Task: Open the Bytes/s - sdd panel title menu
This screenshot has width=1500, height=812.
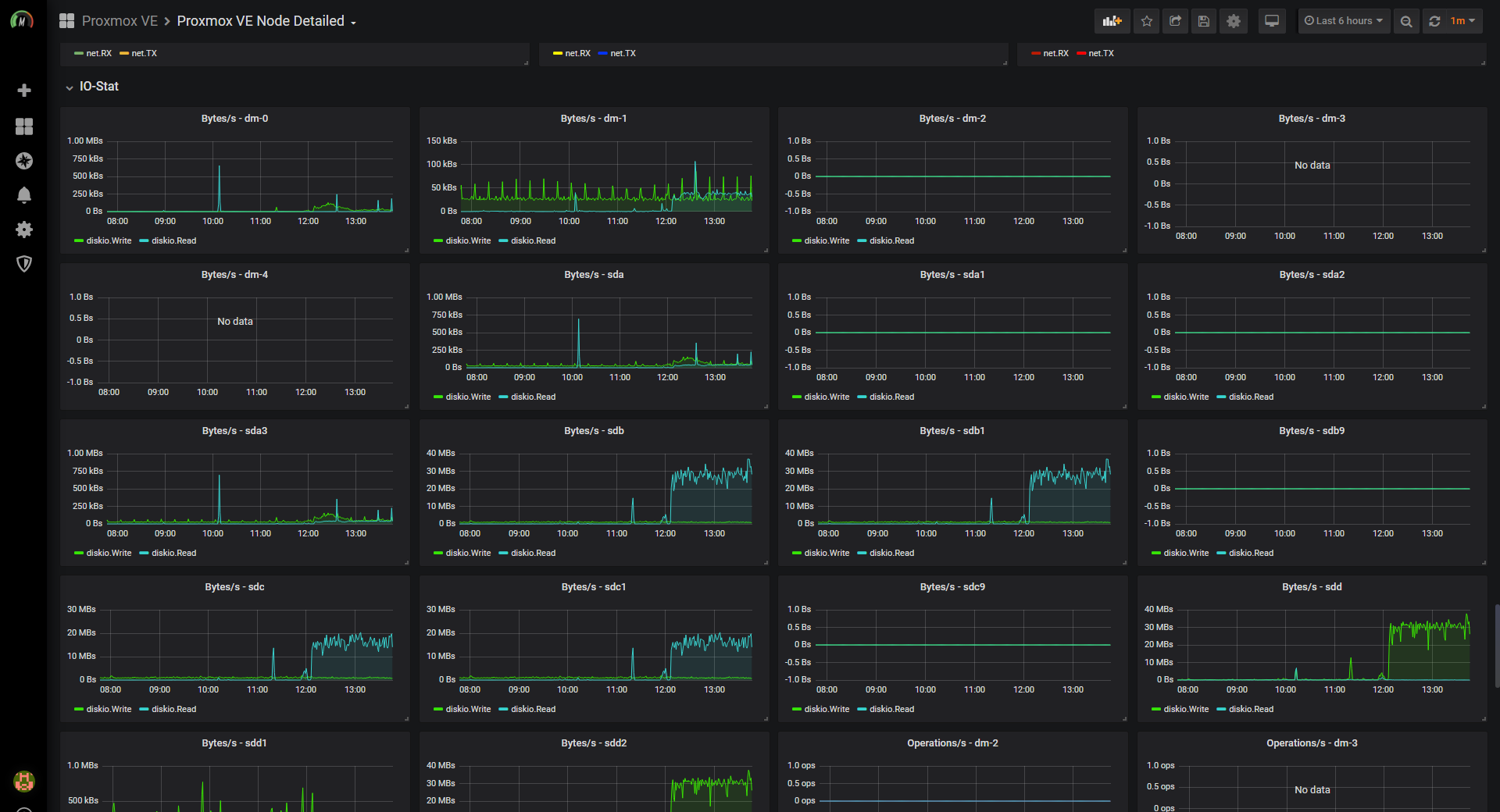Action: point(1312,587)
